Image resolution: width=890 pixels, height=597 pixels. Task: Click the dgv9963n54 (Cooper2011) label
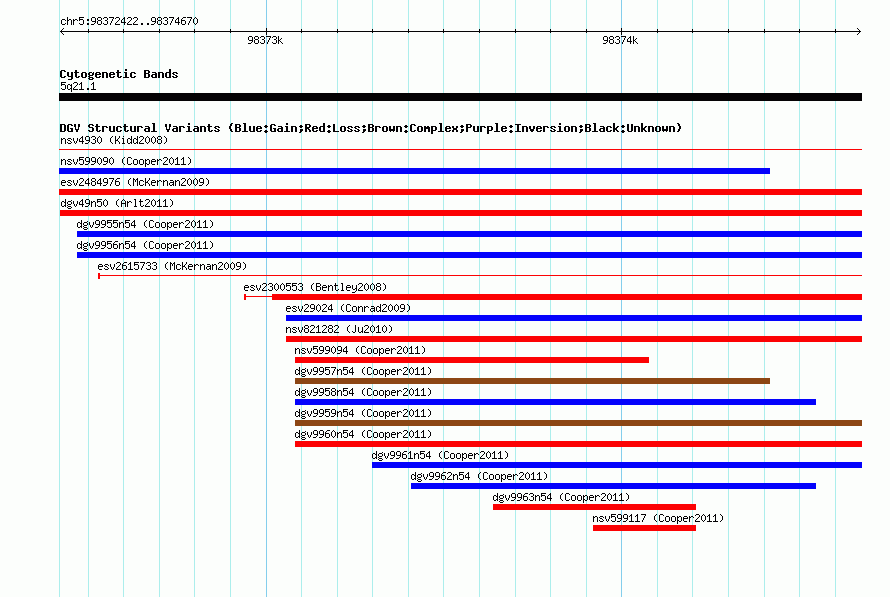coord(561,497)
